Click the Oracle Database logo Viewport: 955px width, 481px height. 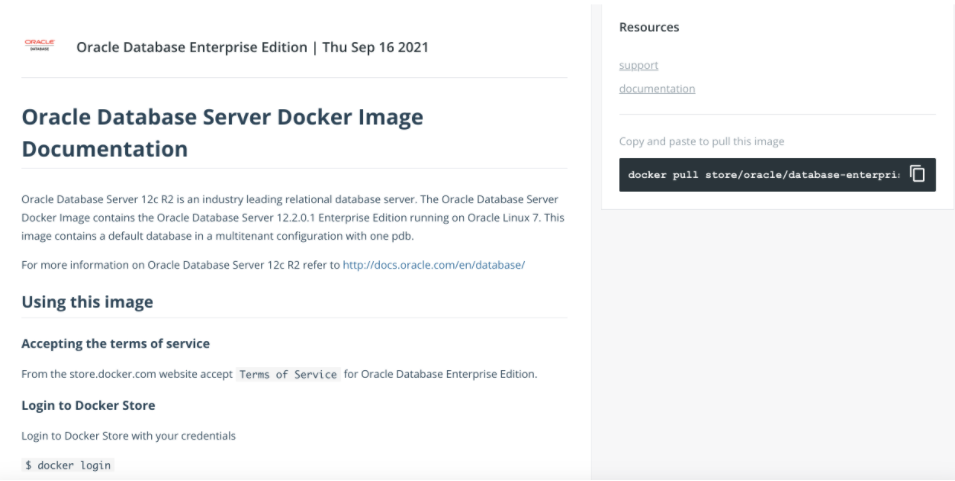pyautogui.click(x=40, y=45)
